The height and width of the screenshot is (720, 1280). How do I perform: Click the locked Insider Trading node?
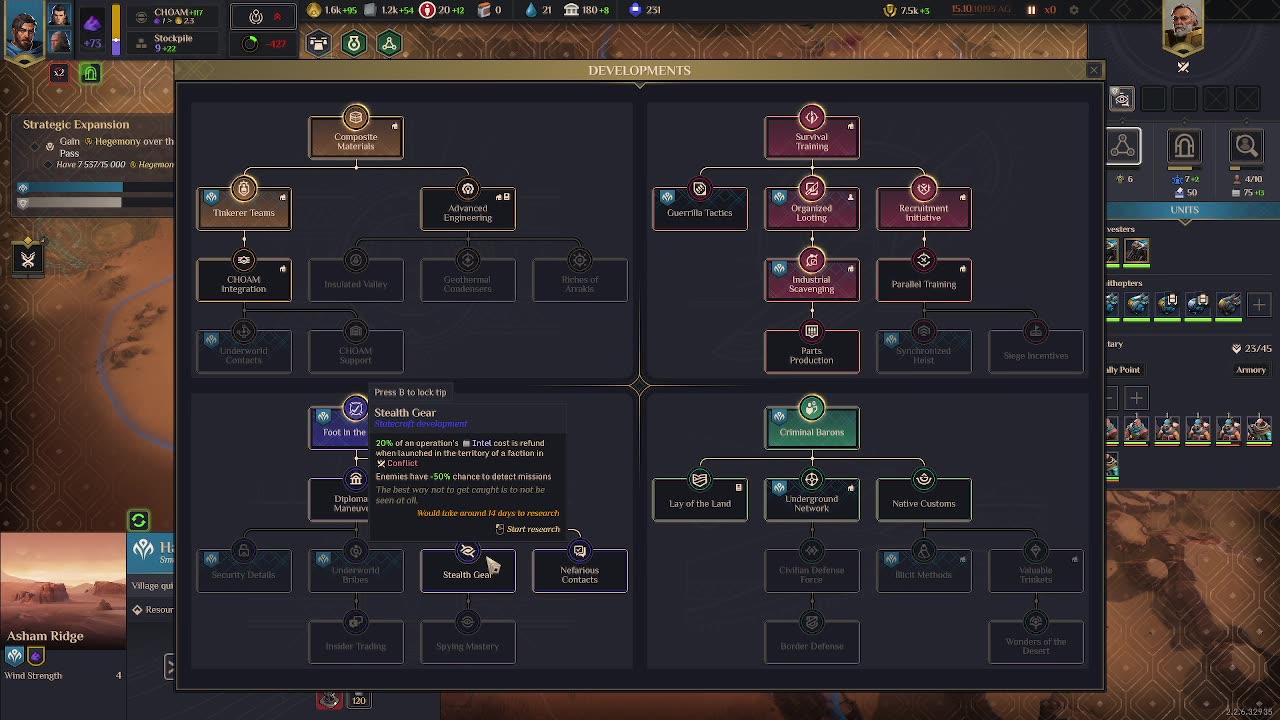click(356, 642)
